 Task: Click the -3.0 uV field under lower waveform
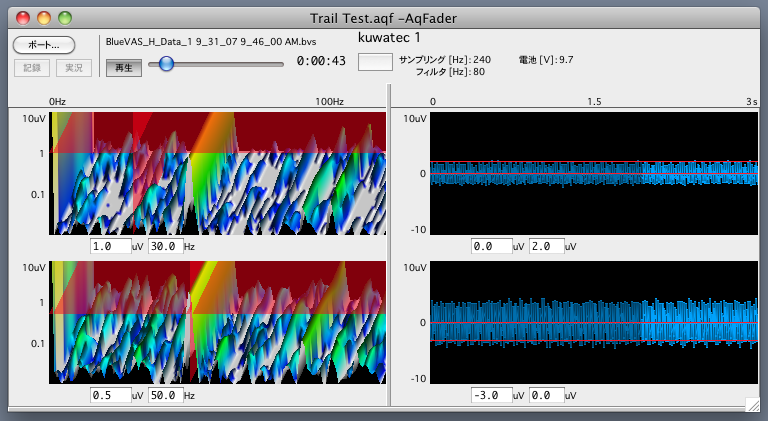tap(491, 395)
